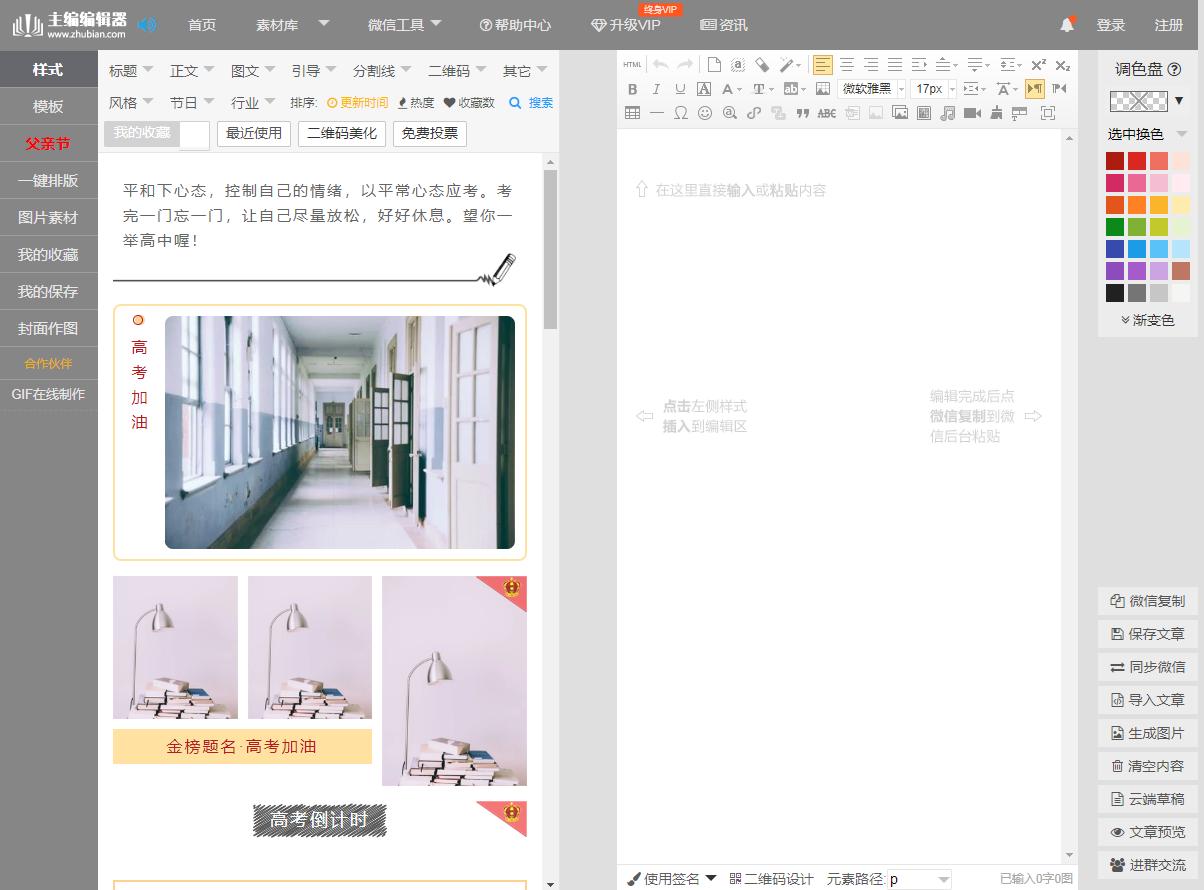Open the insert table tool
The height and width of the screenshot is (890, 1204).
click(x=631, y=113)
